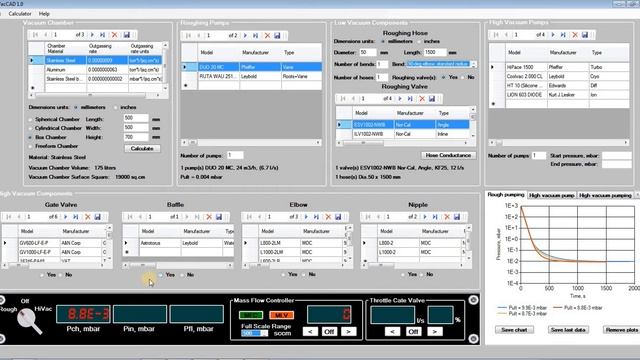Select the HiPace 1500 pump row

(559, 67)
